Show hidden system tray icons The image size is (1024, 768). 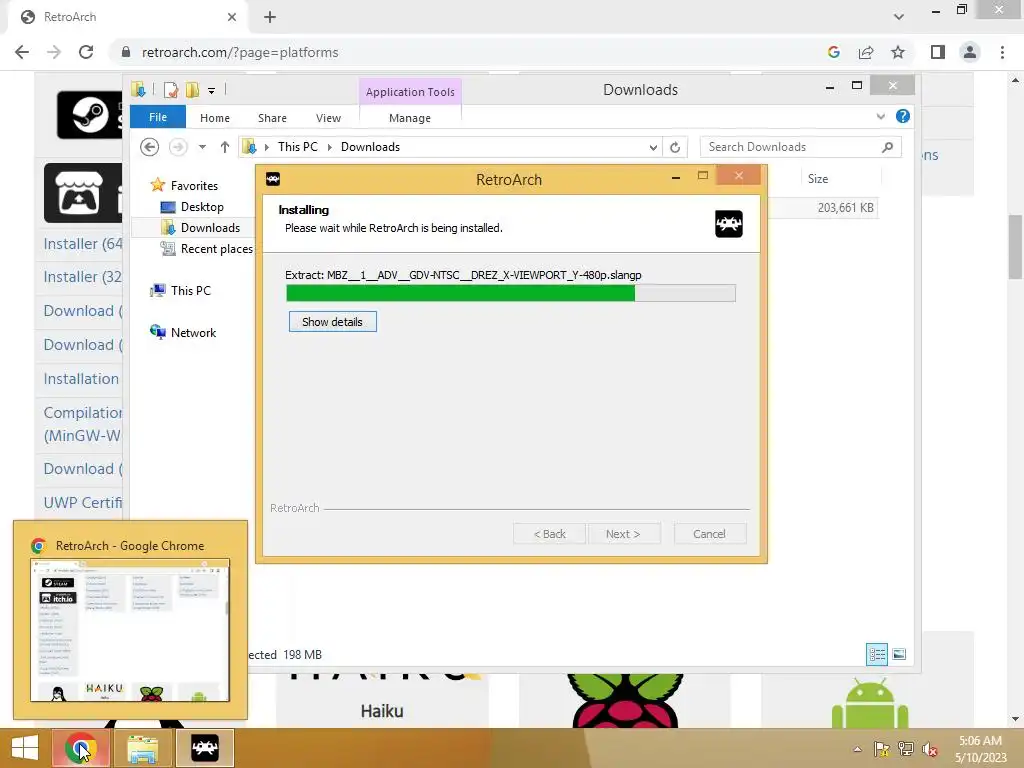click(857, 749)
